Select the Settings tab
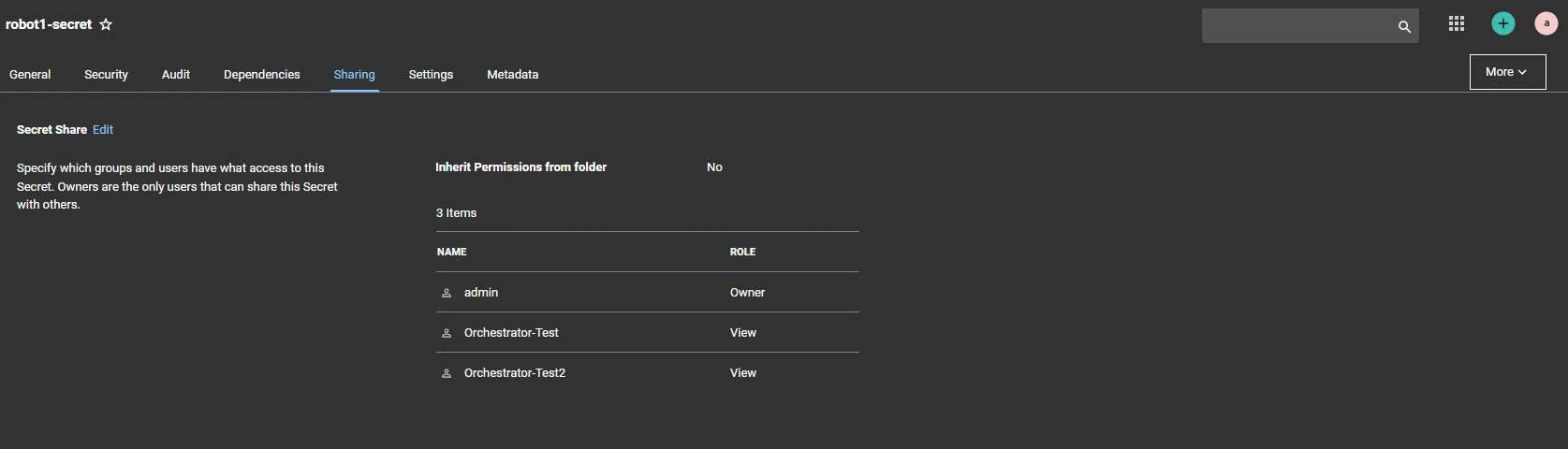The height and width of the screenshot is (449, 1568). [x=431, y=75]
